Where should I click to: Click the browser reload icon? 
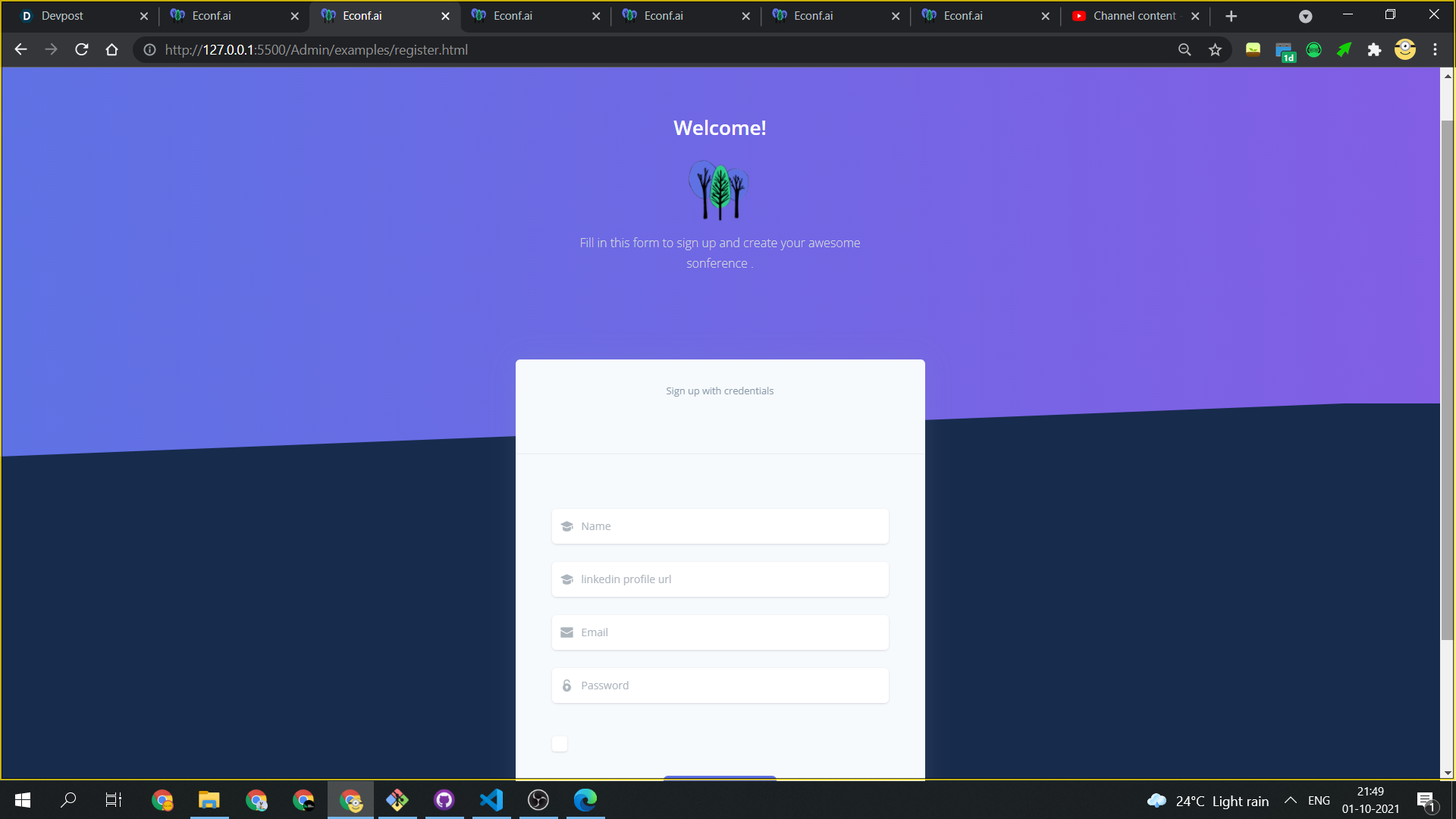pyautogui.click(x=82, y=50)
